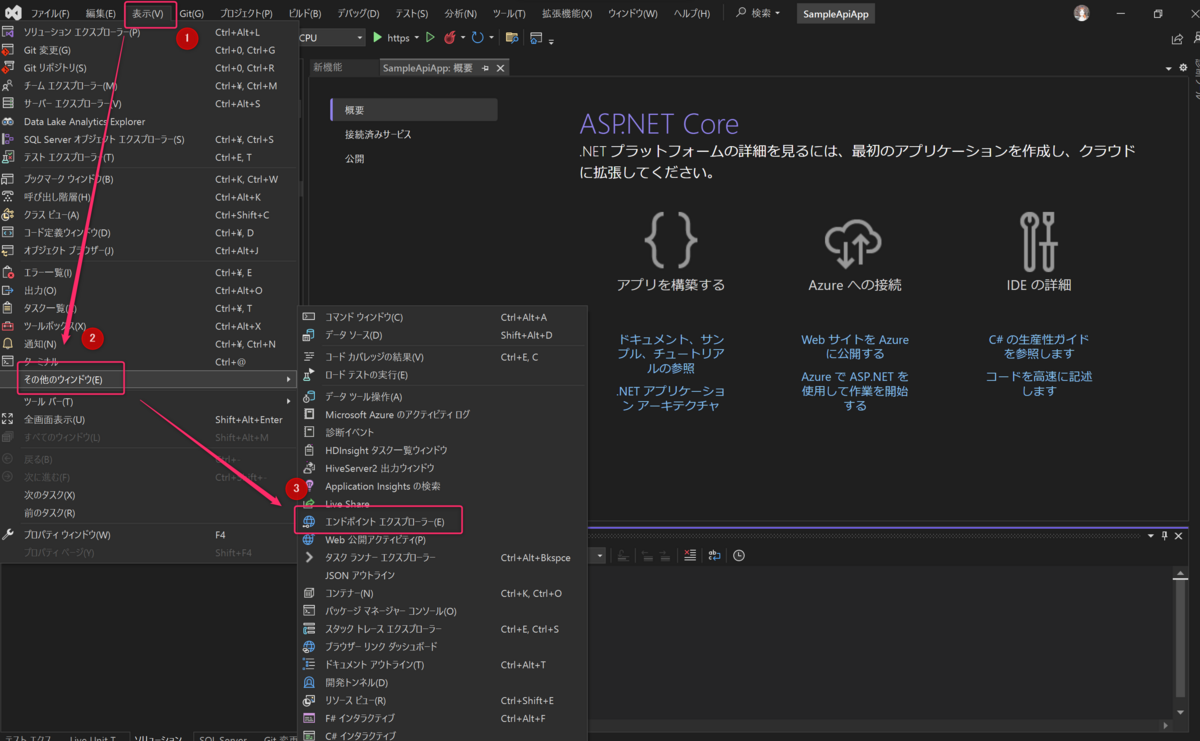This screenshot has width=1200, height=741.
Task: Open プロパティ ウィンドウ from menu
Action: [x=148, y=535]
